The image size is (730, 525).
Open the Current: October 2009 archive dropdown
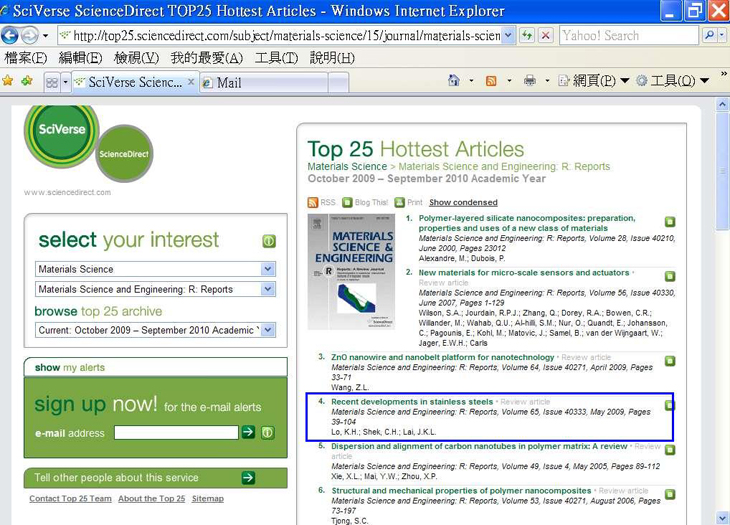155,330
